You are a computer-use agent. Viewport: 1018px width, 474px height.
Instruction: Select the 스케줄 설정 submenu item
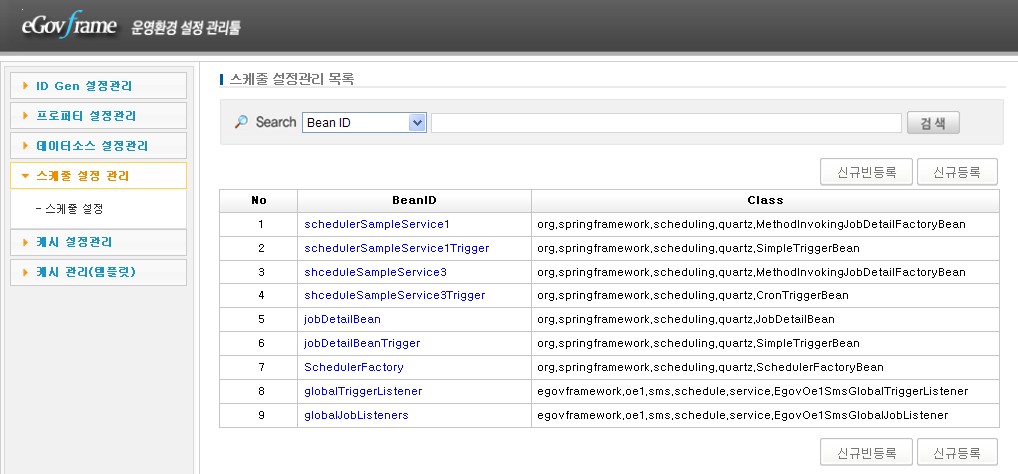69,209
